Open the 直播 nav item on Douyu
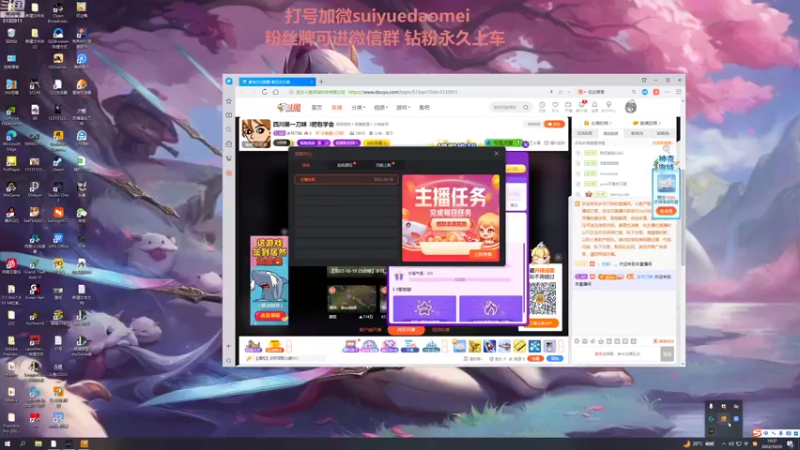The image size is (800, 450). (x=337, y=108)
